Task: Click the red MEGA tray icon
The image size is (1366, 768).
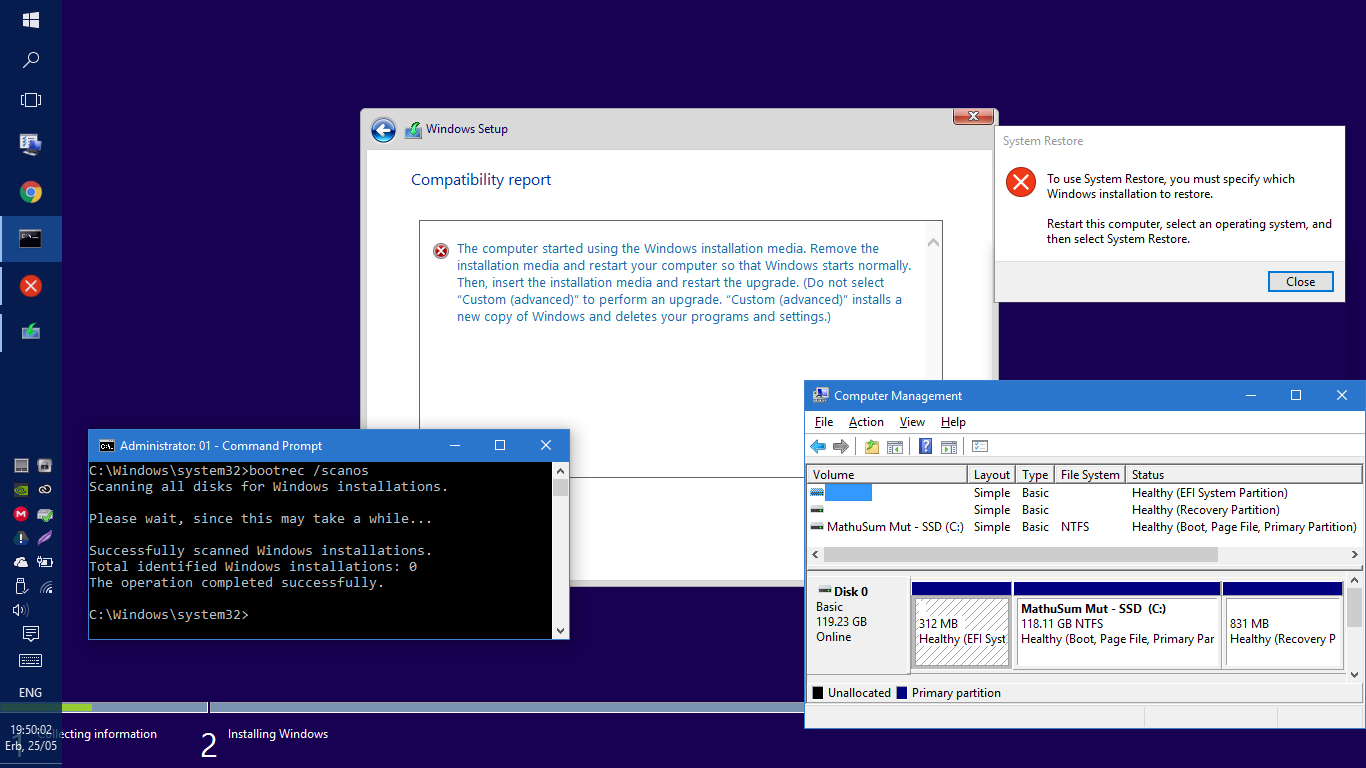Action: (x=21, y=514)
